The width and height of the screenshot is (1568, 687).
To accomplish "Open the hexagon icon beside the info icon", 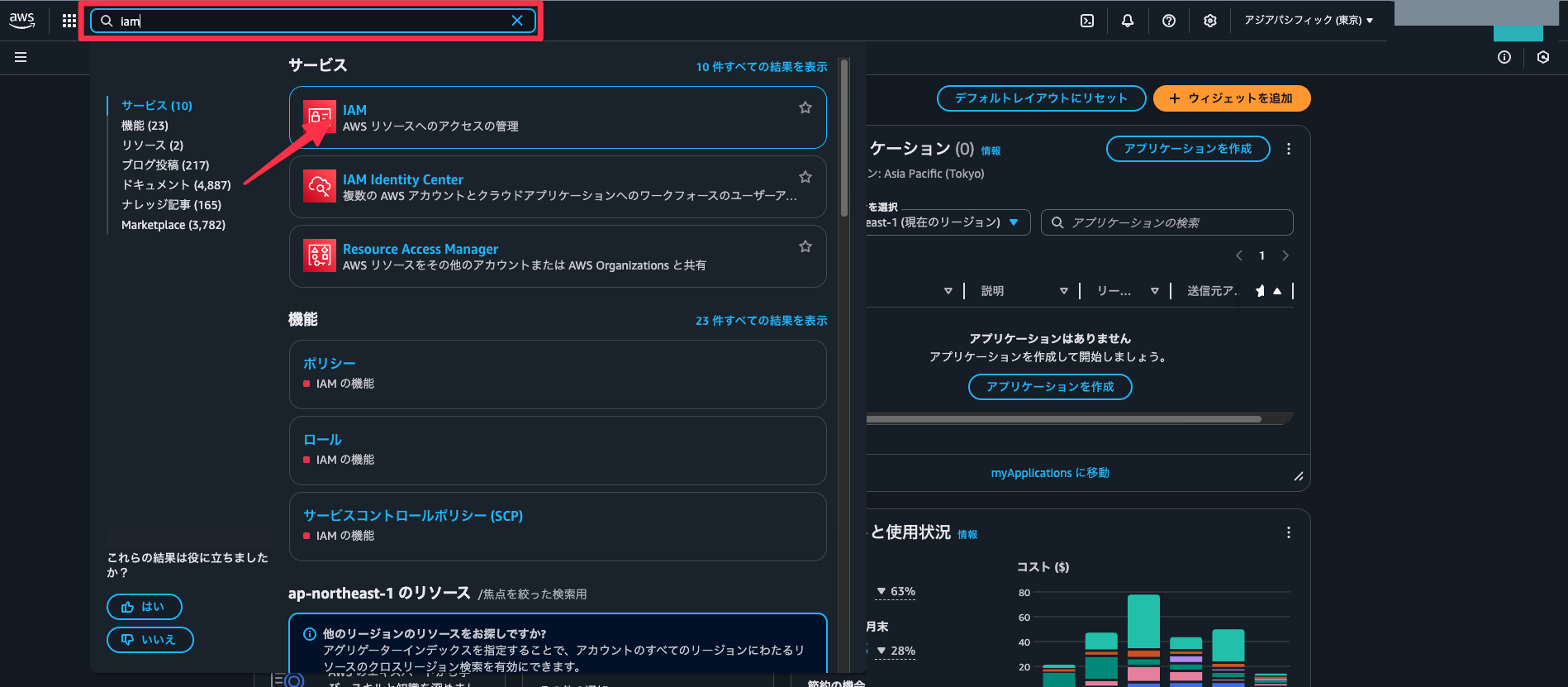I will 1543,57.
